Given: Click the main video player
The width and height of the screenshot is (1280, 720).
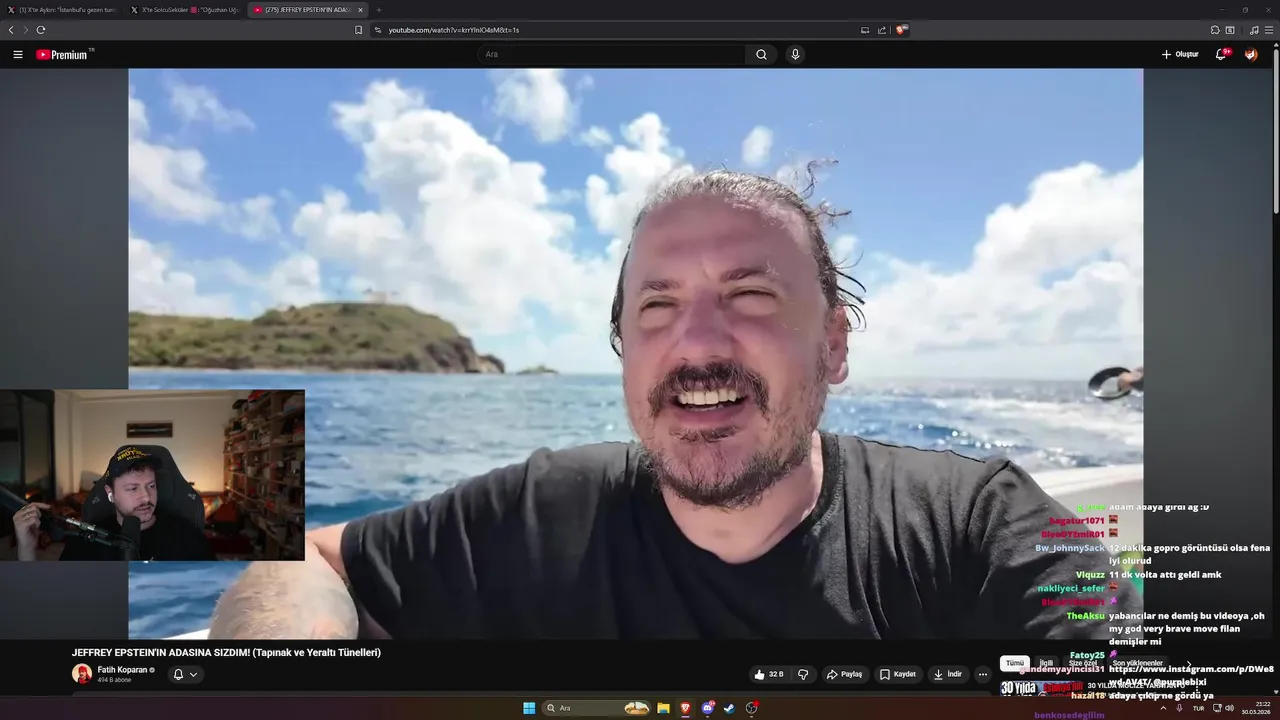Looking at the screenshot, I should click(635, 354).
